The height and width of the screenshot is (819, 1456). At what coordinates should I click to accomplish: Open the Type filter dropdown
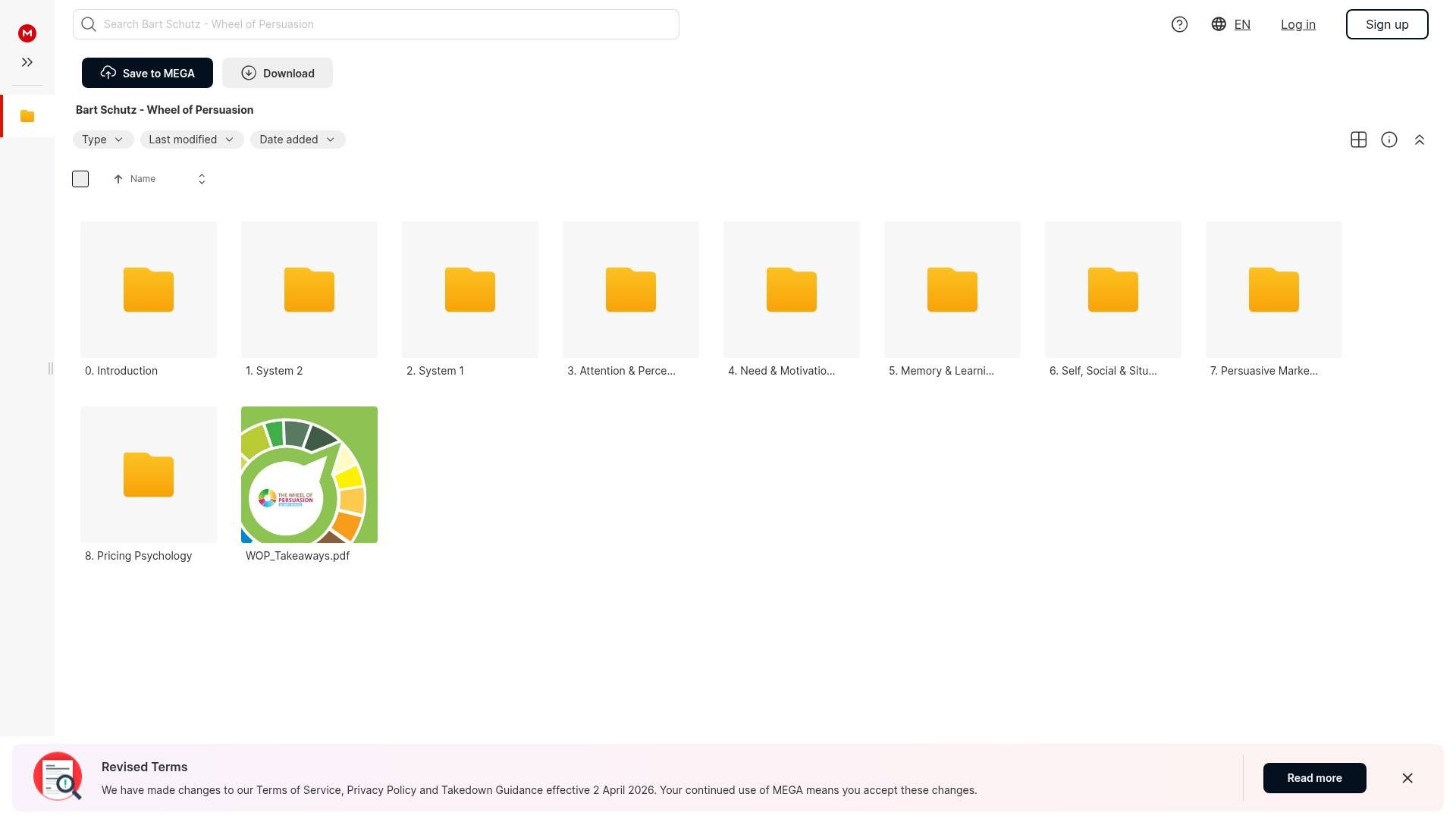pyautogui.click(x=103, y=140)
